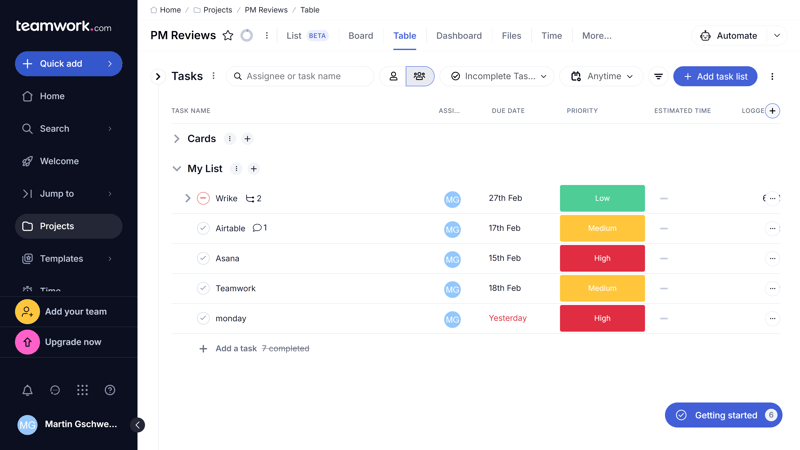800x450 pixels.
Task: Open the Files tab
Action: (511, 36)
